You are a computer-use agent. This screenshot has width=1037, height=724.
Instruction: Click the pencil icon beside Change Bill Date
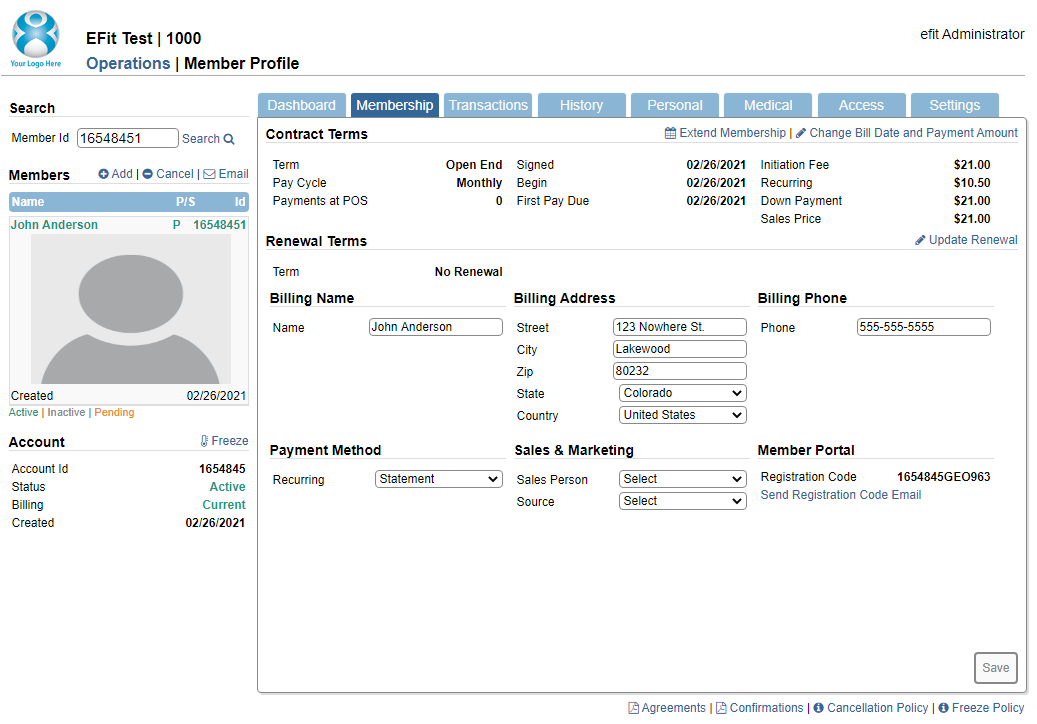(801, 133)
